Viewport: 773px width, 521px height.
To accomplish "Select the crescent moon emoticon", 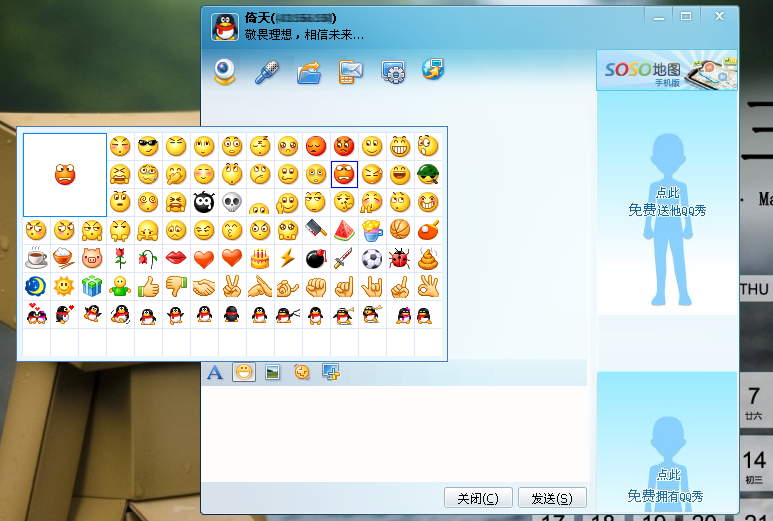I will [x=36, y=286].
